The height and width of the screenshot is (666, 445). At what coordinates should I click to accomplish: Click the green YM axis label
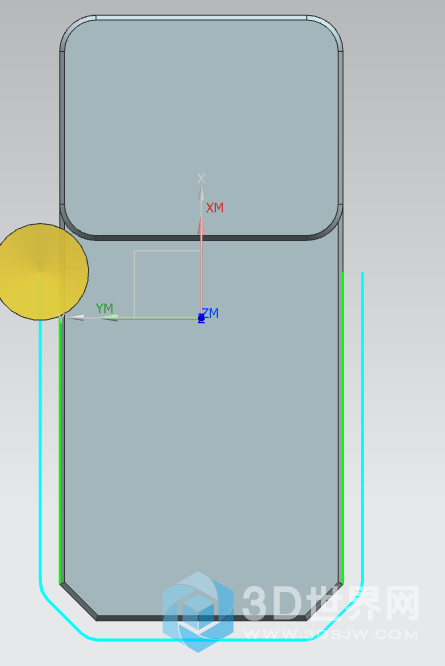(x=104, y=308)
